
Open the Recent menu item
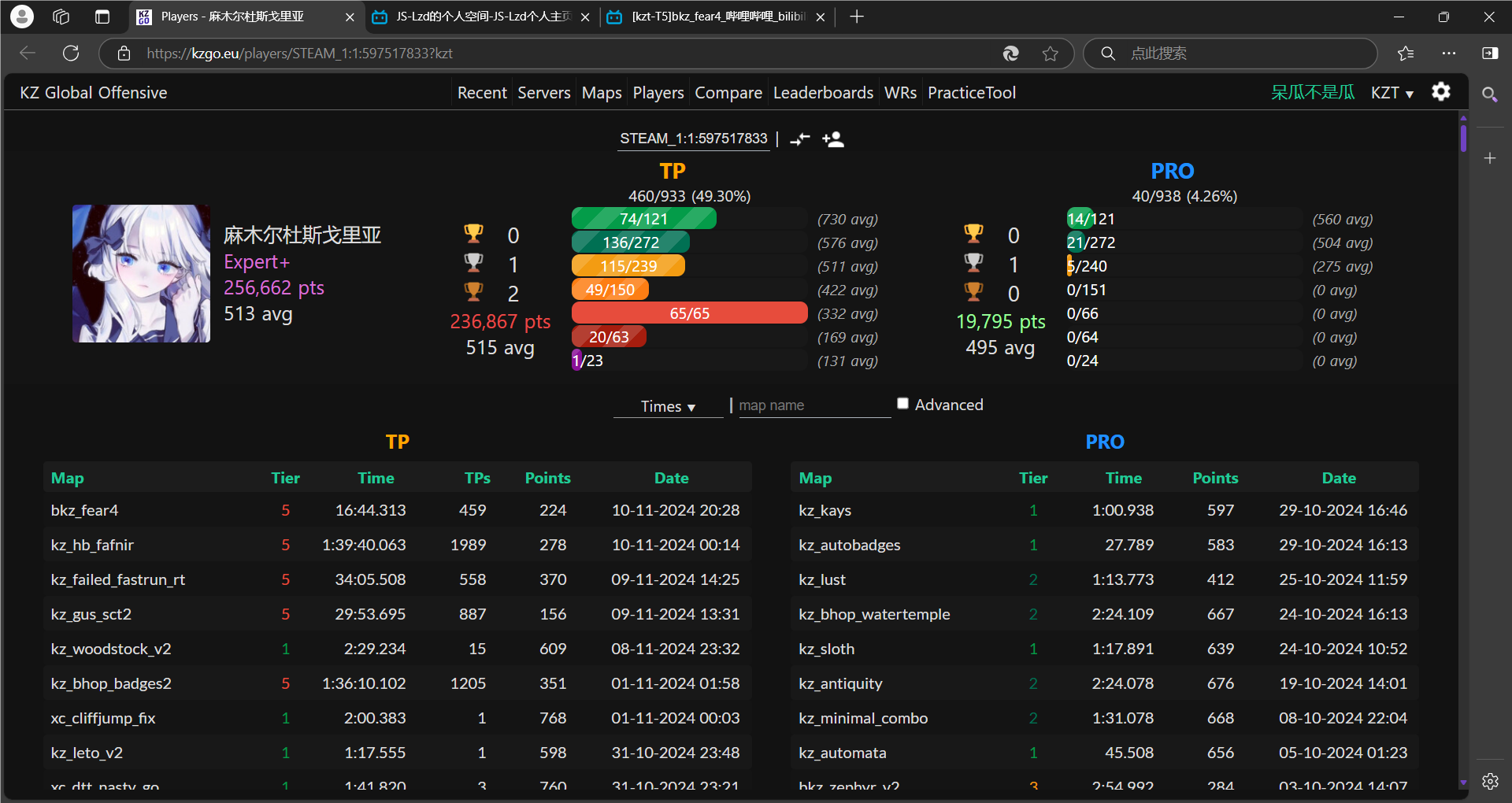point(482,93)
